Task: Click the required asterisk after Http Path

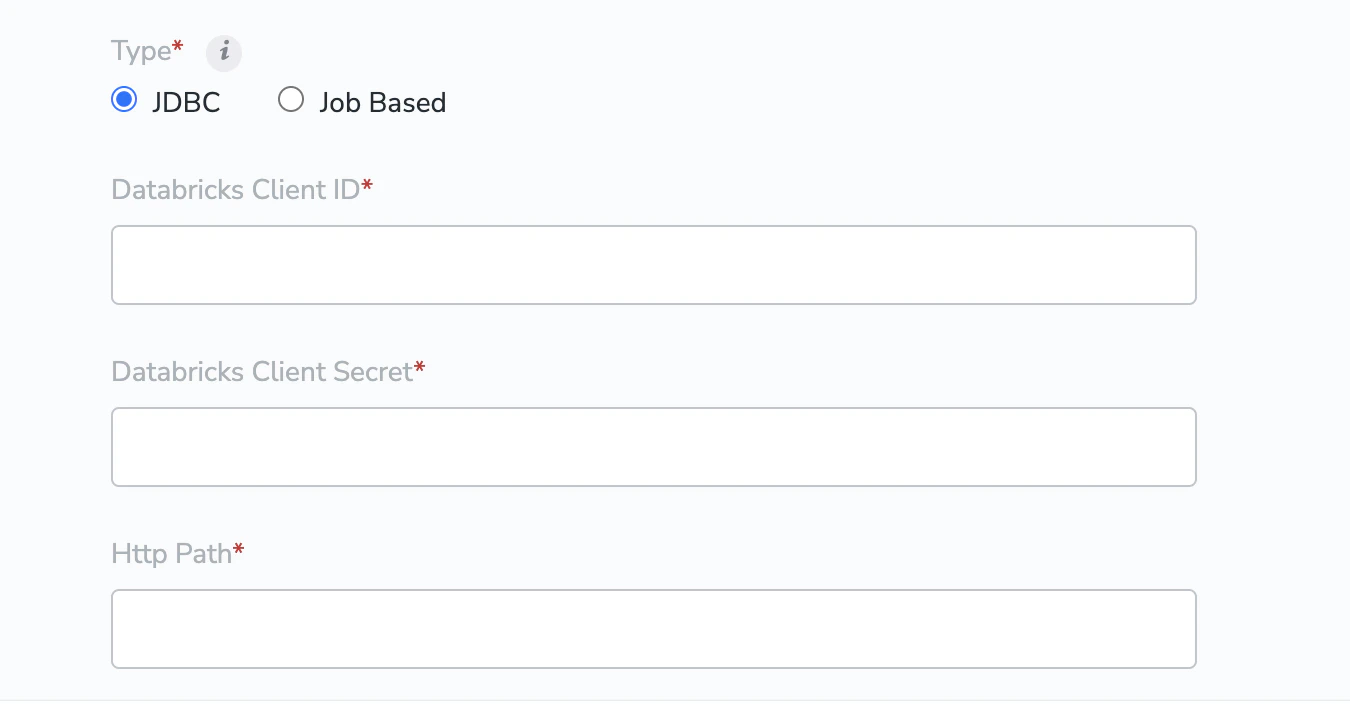Action: coord(239,549)
